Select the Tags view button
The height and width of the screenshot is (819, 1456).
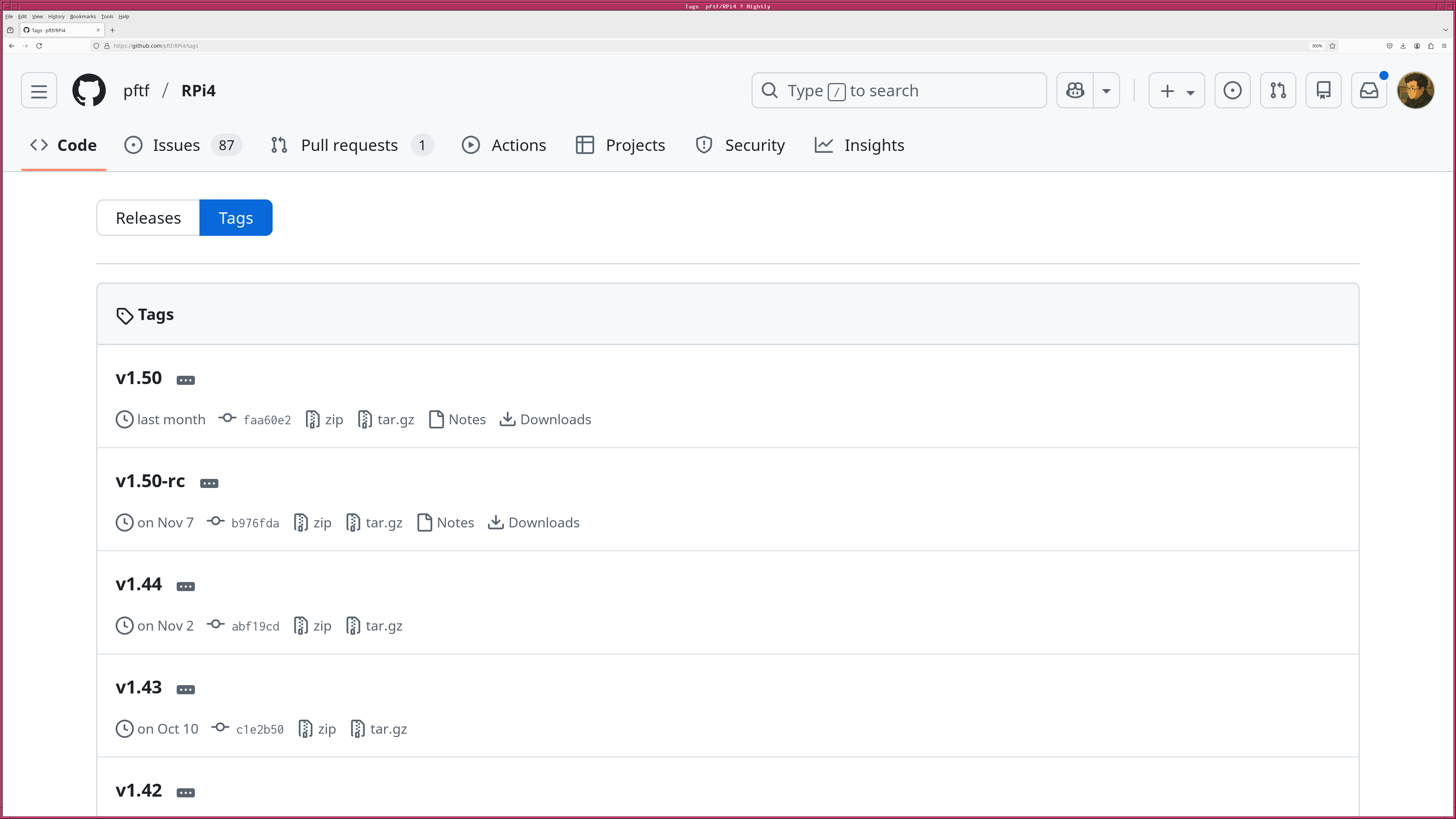coord(236,218)
